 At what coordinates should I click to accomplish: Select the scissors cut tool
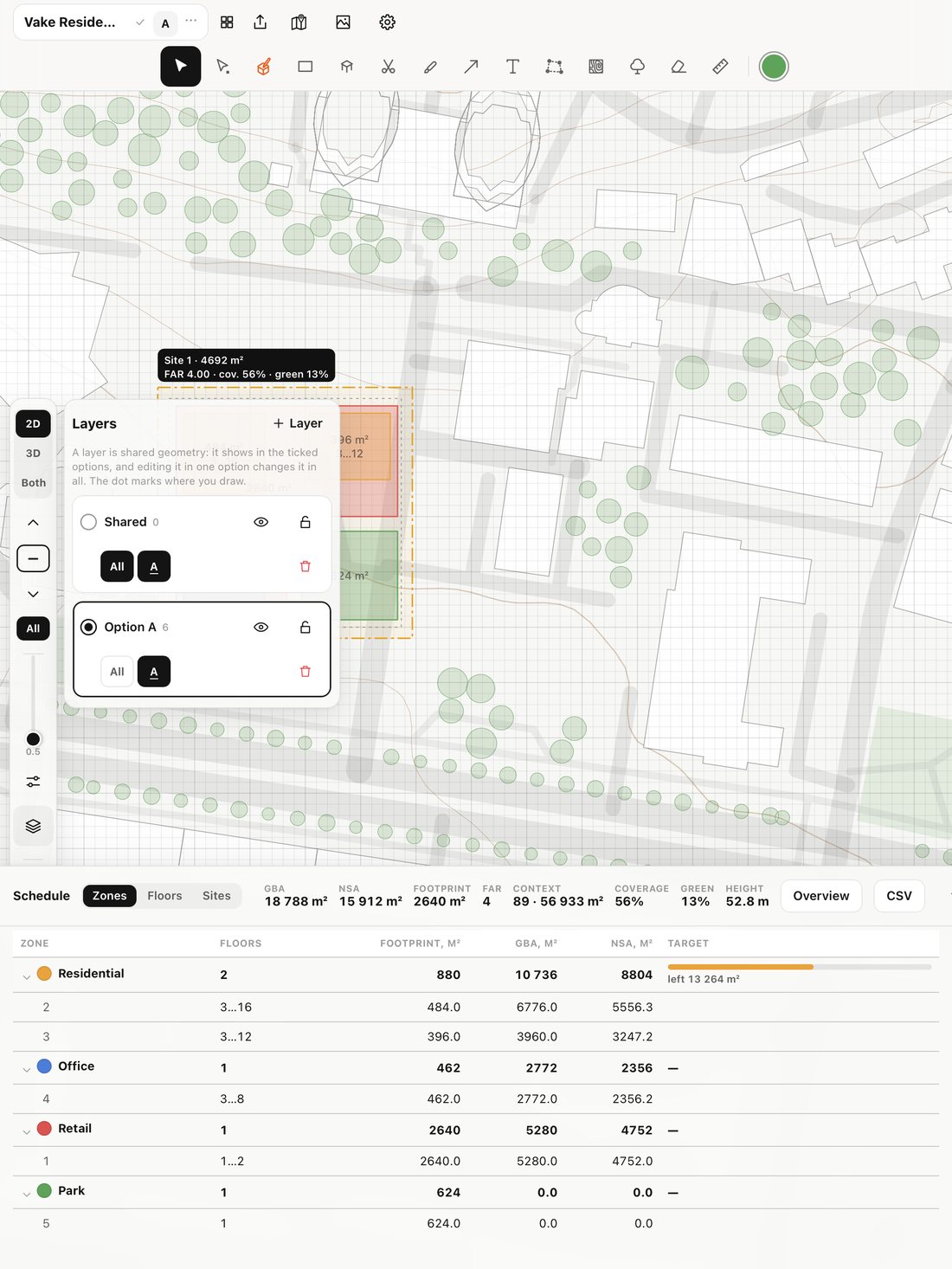(x=389, y=67)
